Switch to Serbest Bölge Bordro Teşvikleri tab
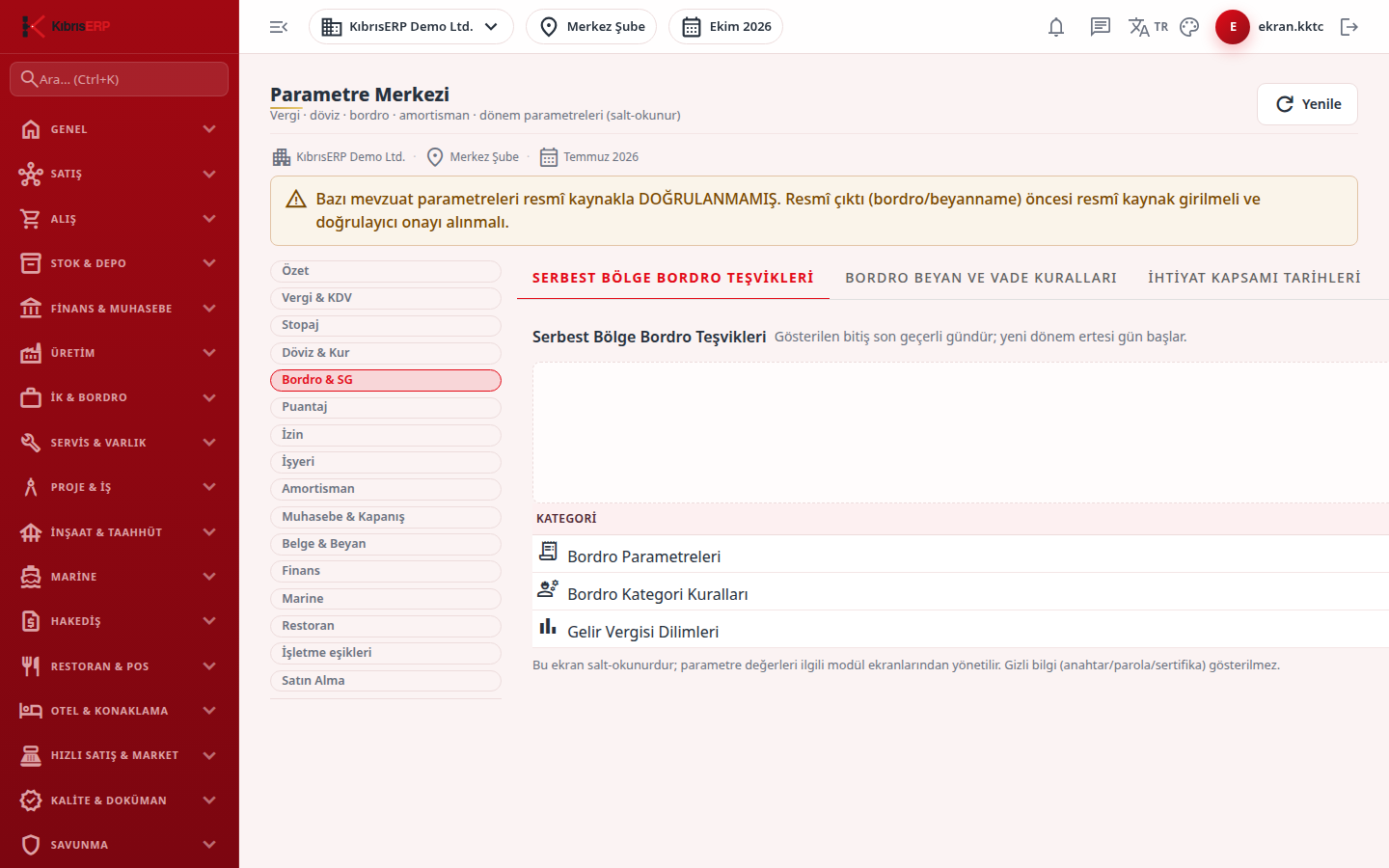Image resolution: width=1389 pixels, height=868 pixels. [x=673, y=278]
